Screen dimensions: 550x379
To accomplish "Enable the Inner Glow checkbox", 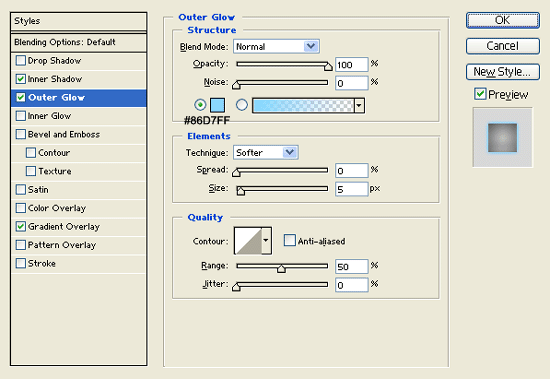I will coord(21,116).
